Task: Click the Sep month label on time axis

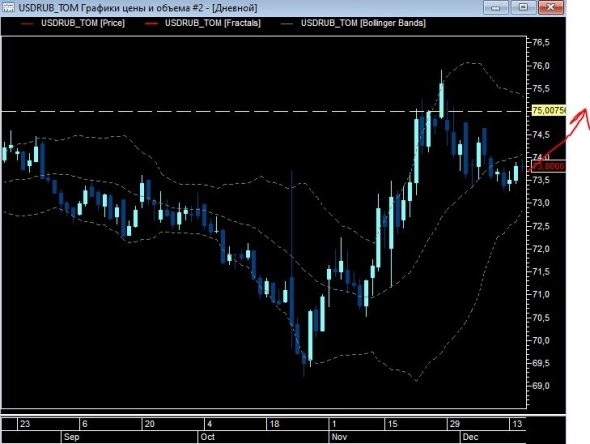Action: 71,437
